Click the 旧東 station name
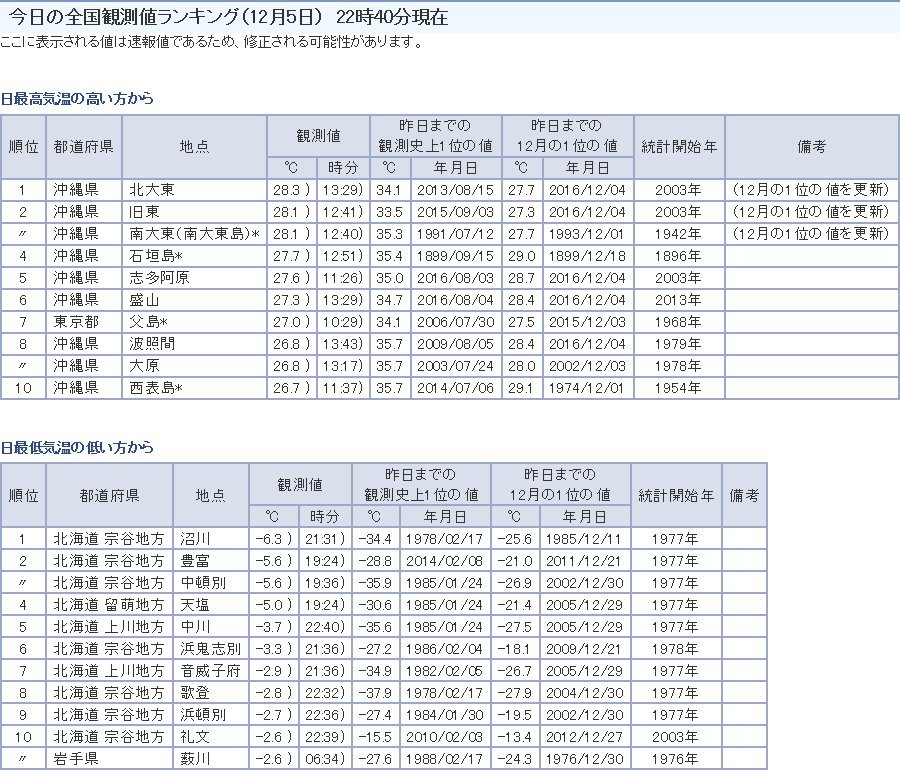This screenshot has height=771, width=900. tap(145, 212)
